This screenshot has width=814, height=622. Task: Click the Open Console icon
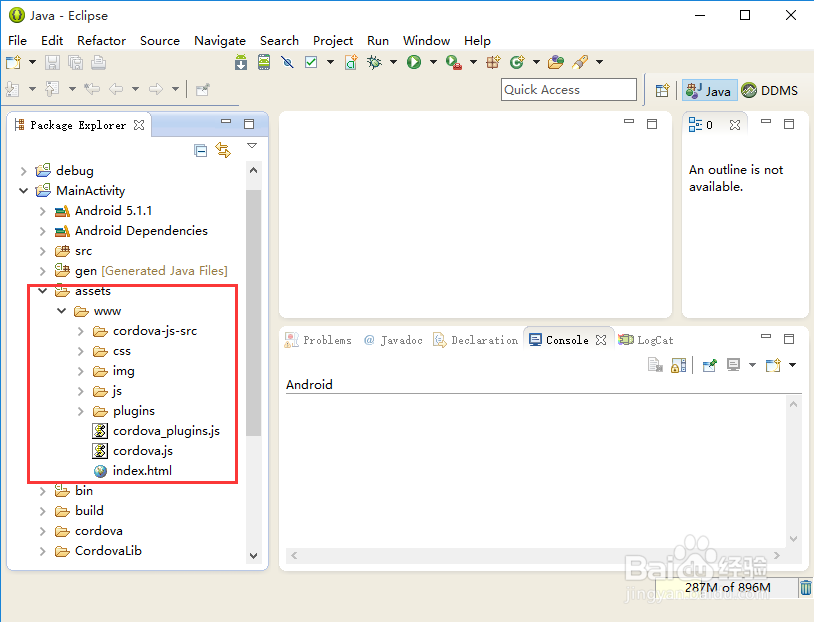pos(773,366)
